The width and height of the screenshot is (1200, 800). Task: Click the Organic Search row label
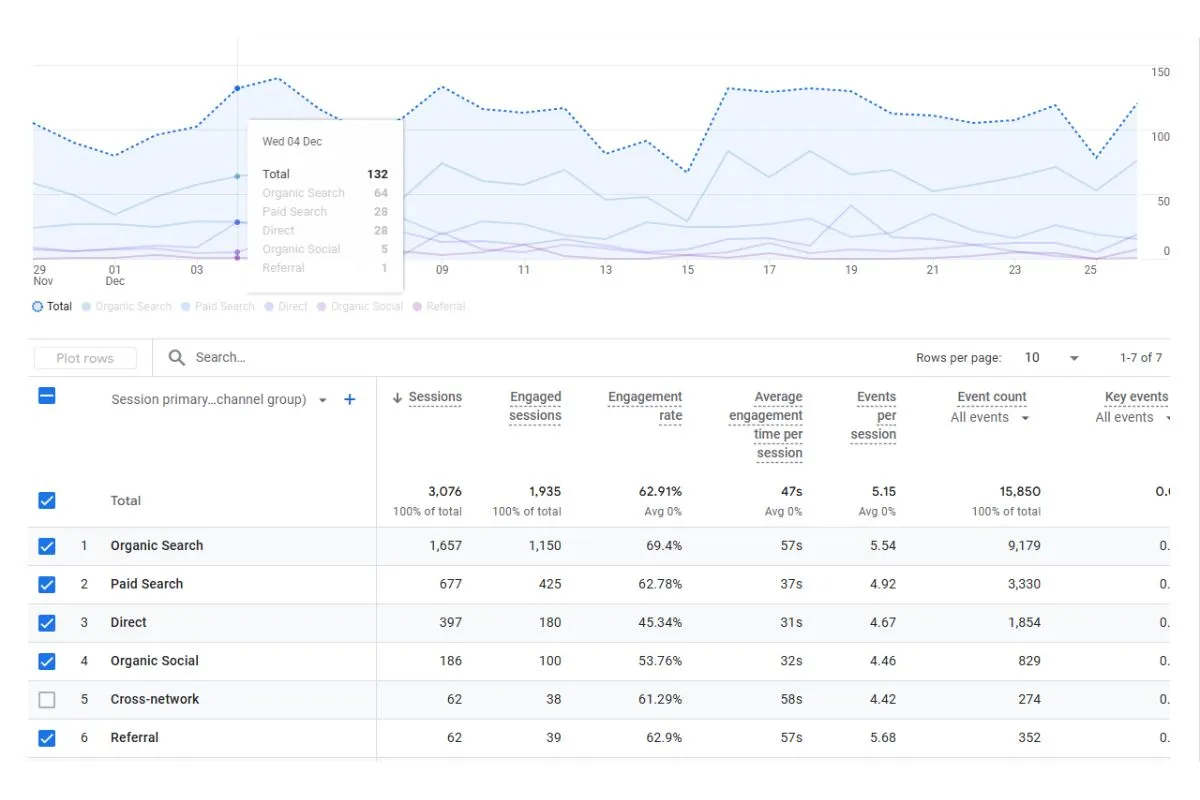pyautogui.click(x=157, y=546)
